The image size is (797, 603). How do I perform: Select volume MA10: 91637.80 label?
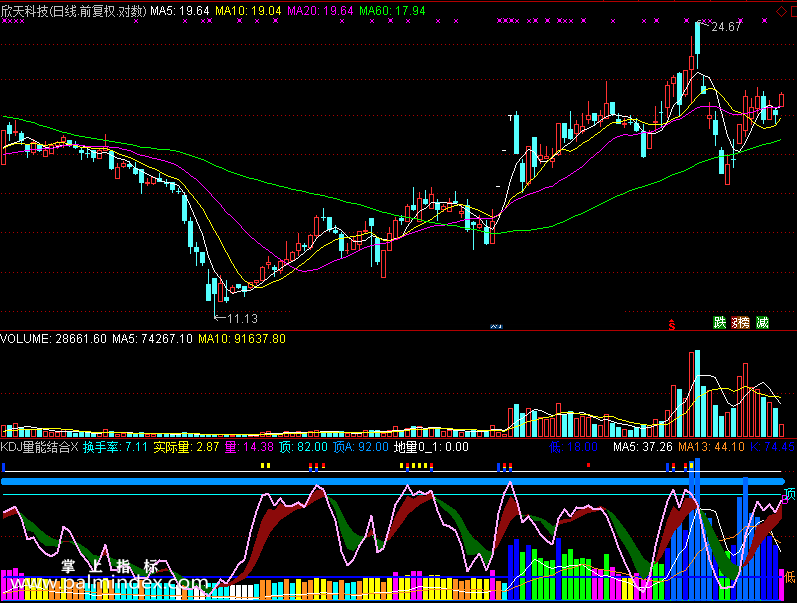click(x=242, y=339)
